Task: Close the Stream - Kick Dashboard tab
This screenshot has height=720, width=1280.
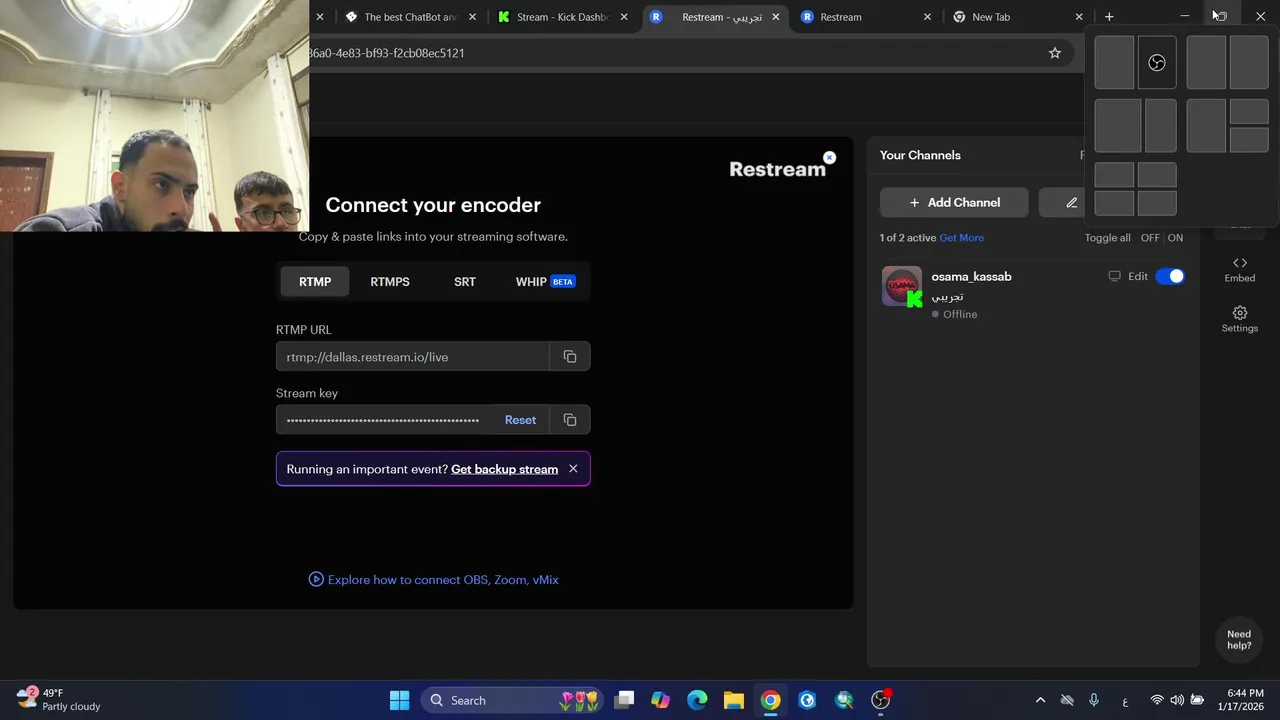Action: tap(625, 17)
